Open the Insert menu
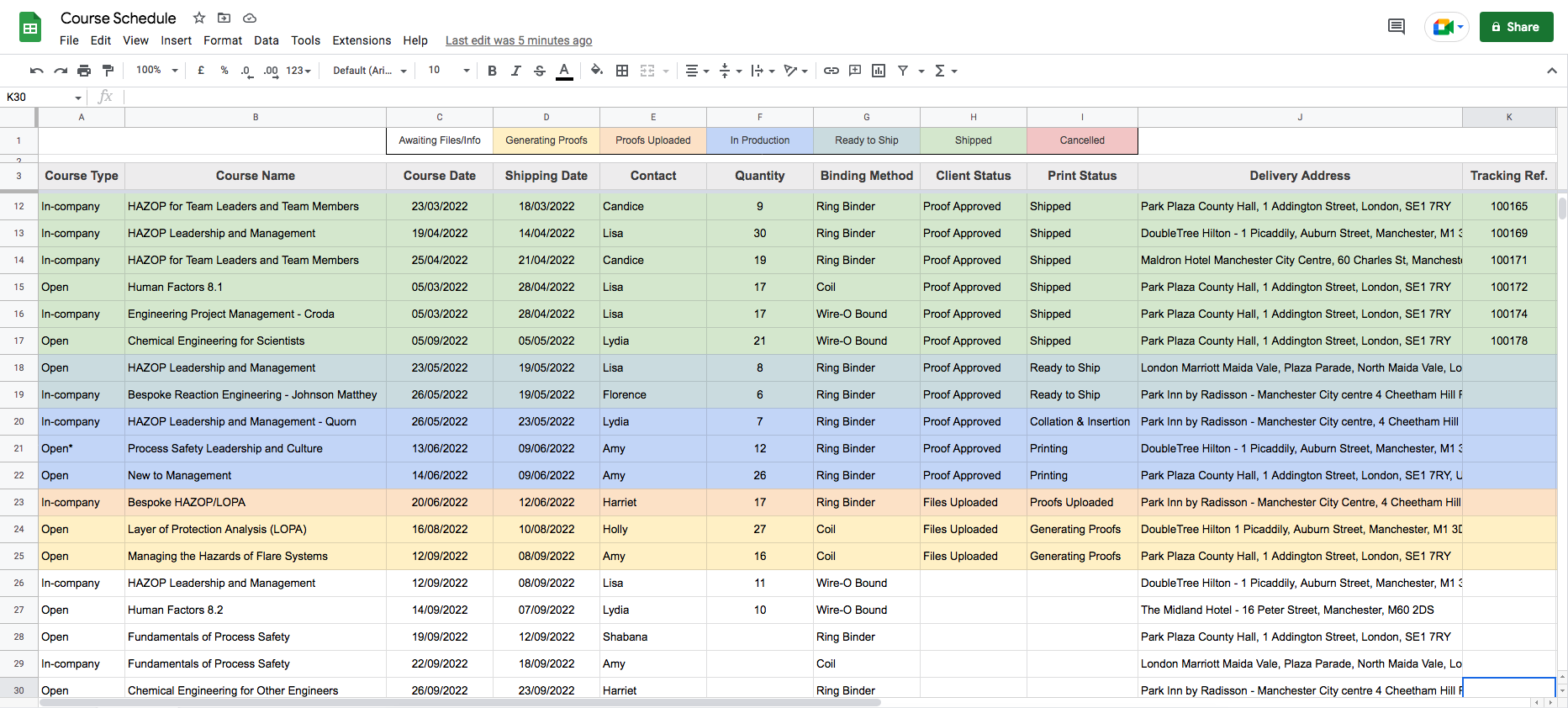 [x=177, y=40]
